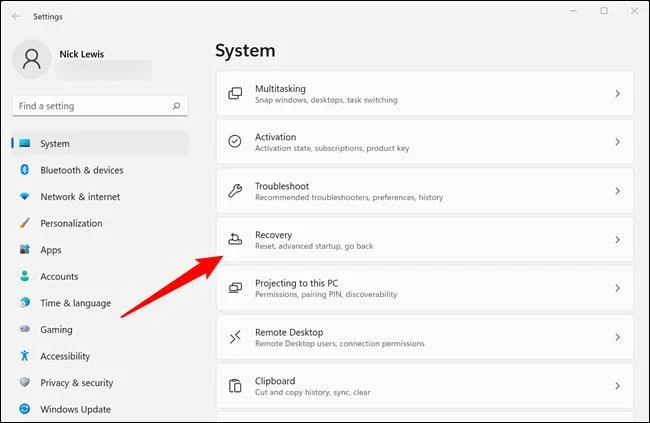Open Network & internet section
This screenshot has width=650, height=423.
point(100,197)
